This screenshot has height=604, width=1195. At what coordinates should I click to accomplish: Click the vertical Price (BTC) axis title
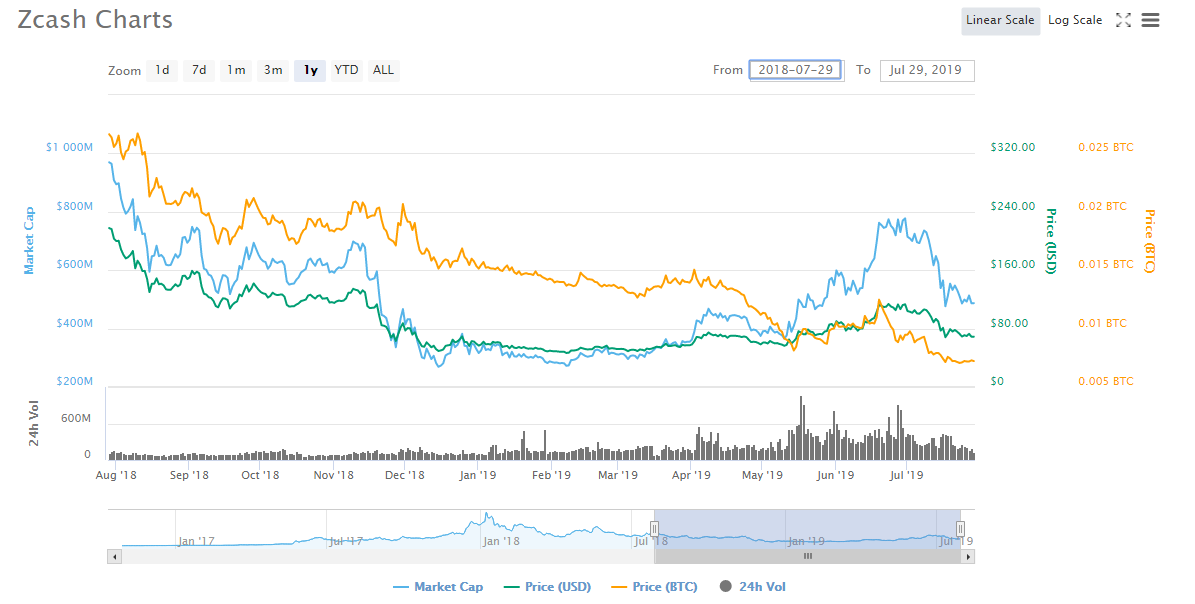point(1149,241)
